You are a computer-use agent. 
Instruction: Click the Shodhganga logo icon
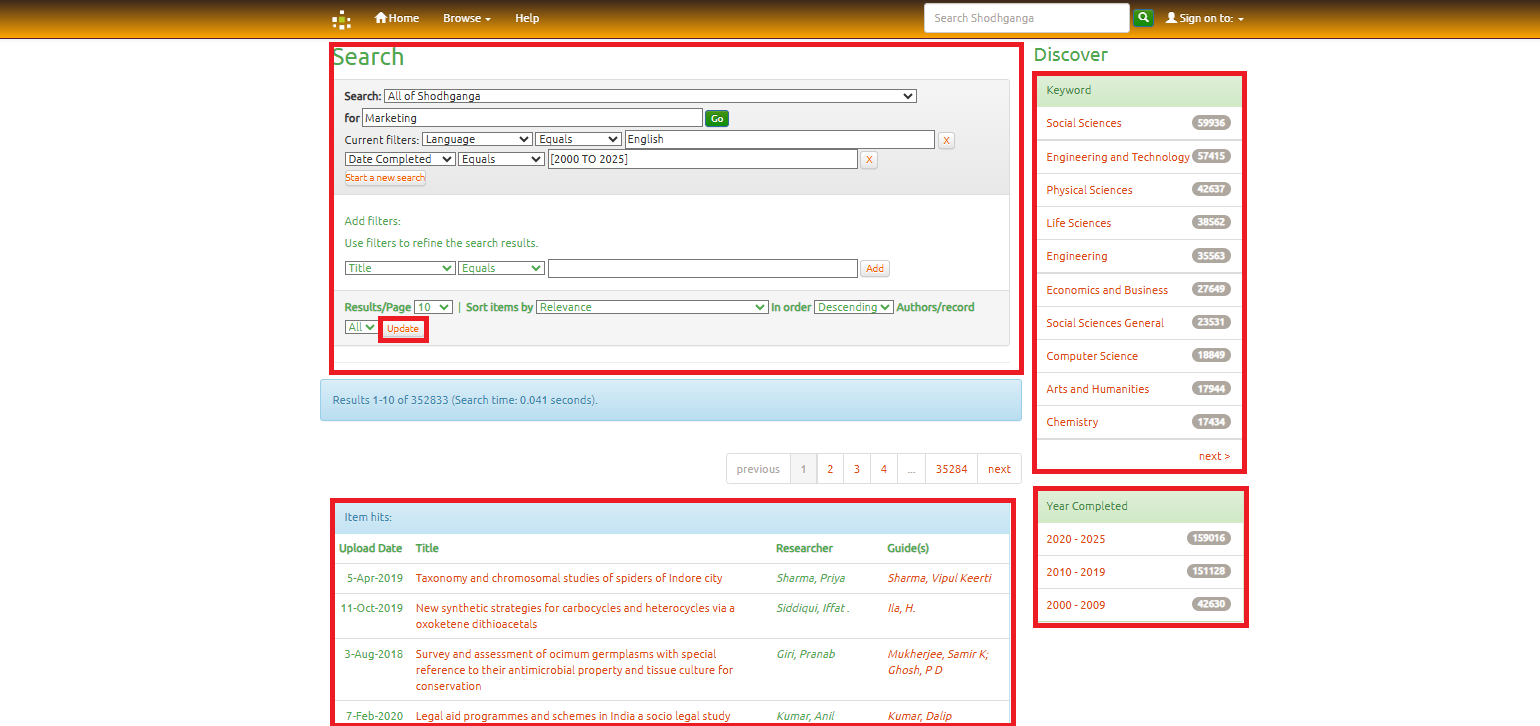[x=342, y=19]
